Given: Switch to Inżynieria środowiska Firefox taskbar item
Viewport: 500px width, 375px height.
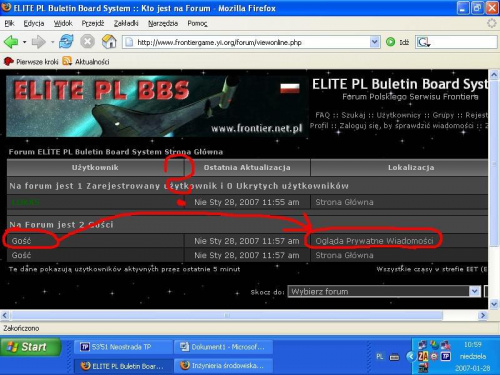Looking at the screenshot, I should (x=223, y=366).
